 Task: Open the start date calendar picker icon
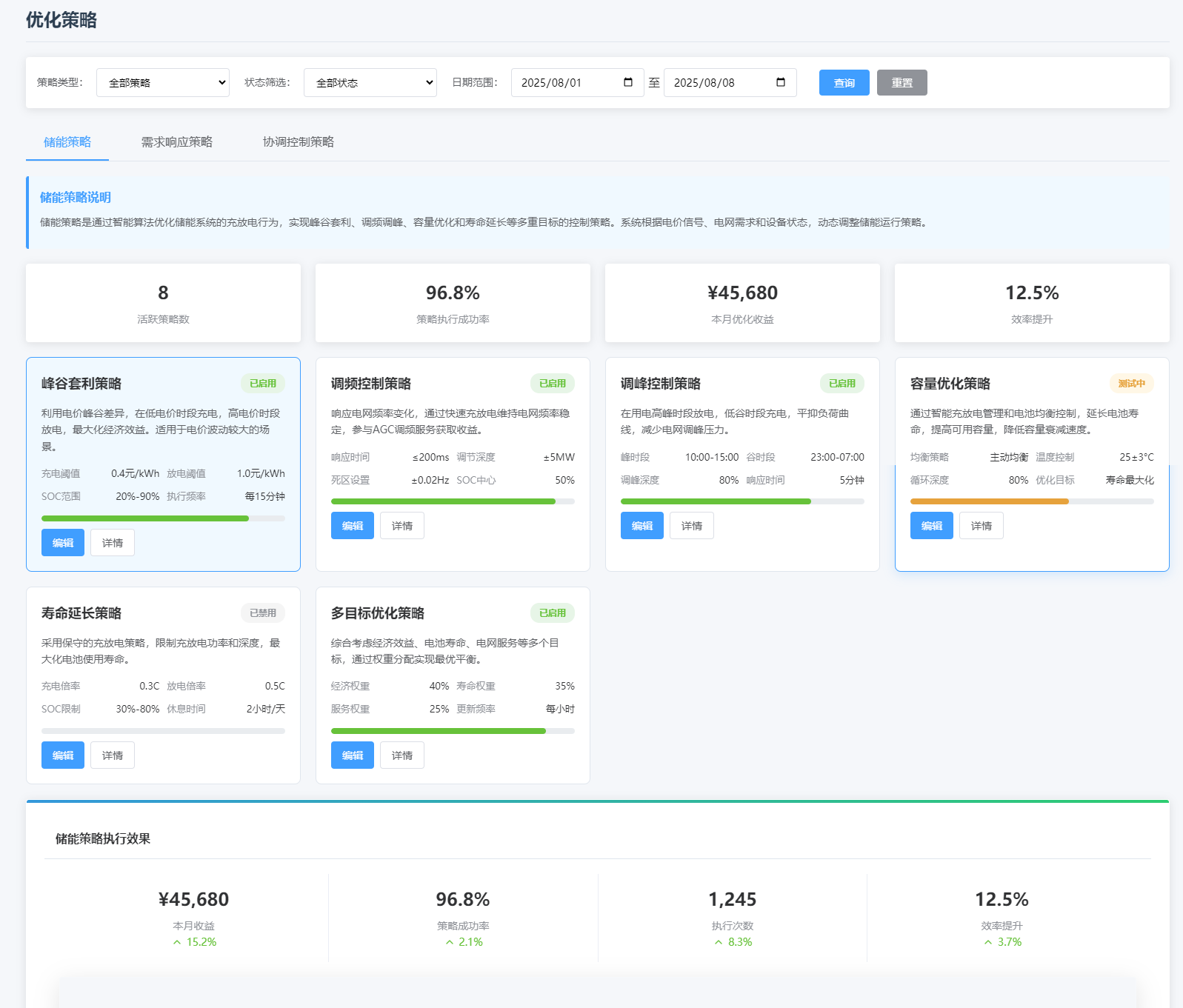(x=628, y=82)
